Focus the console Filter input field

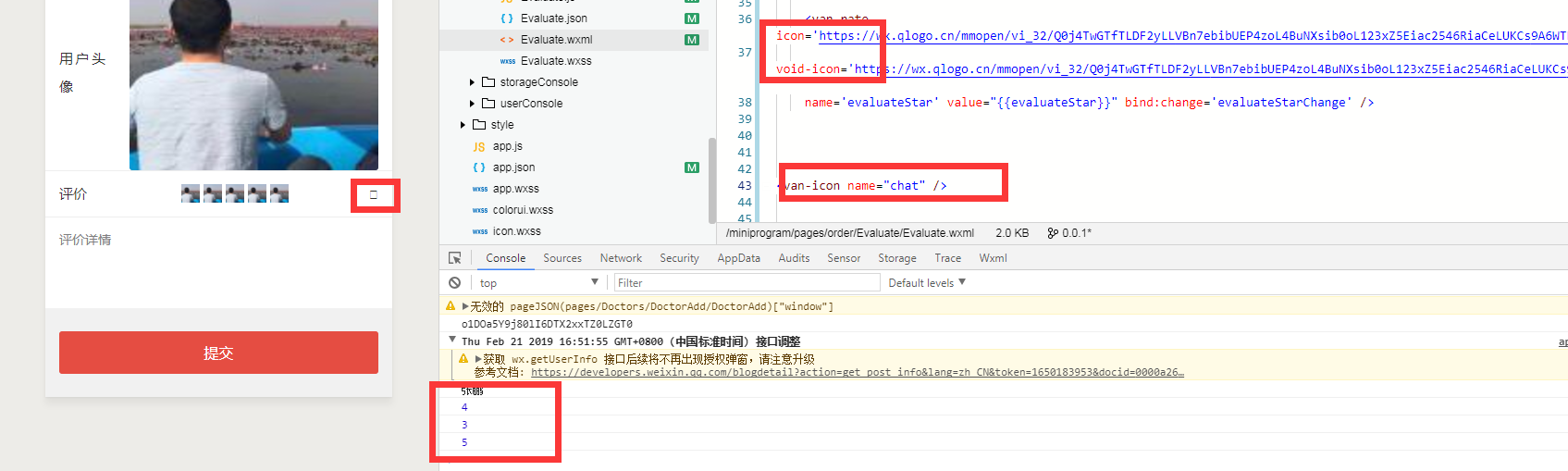coord(747,282)
